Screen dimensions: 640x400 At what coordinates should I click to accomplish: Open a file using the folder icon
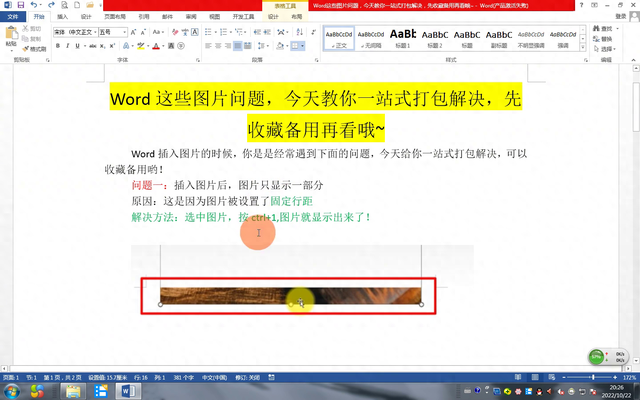pos(90,5)
